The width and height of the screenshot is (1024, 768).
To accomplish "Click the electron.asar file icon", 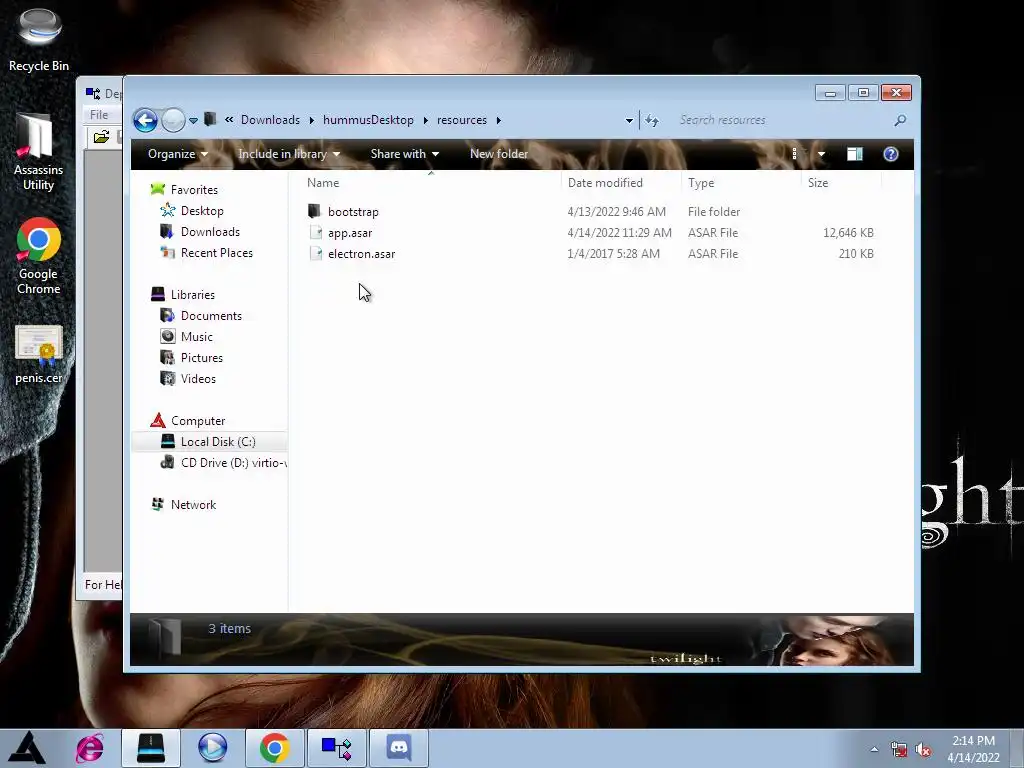I will point(315,253).
